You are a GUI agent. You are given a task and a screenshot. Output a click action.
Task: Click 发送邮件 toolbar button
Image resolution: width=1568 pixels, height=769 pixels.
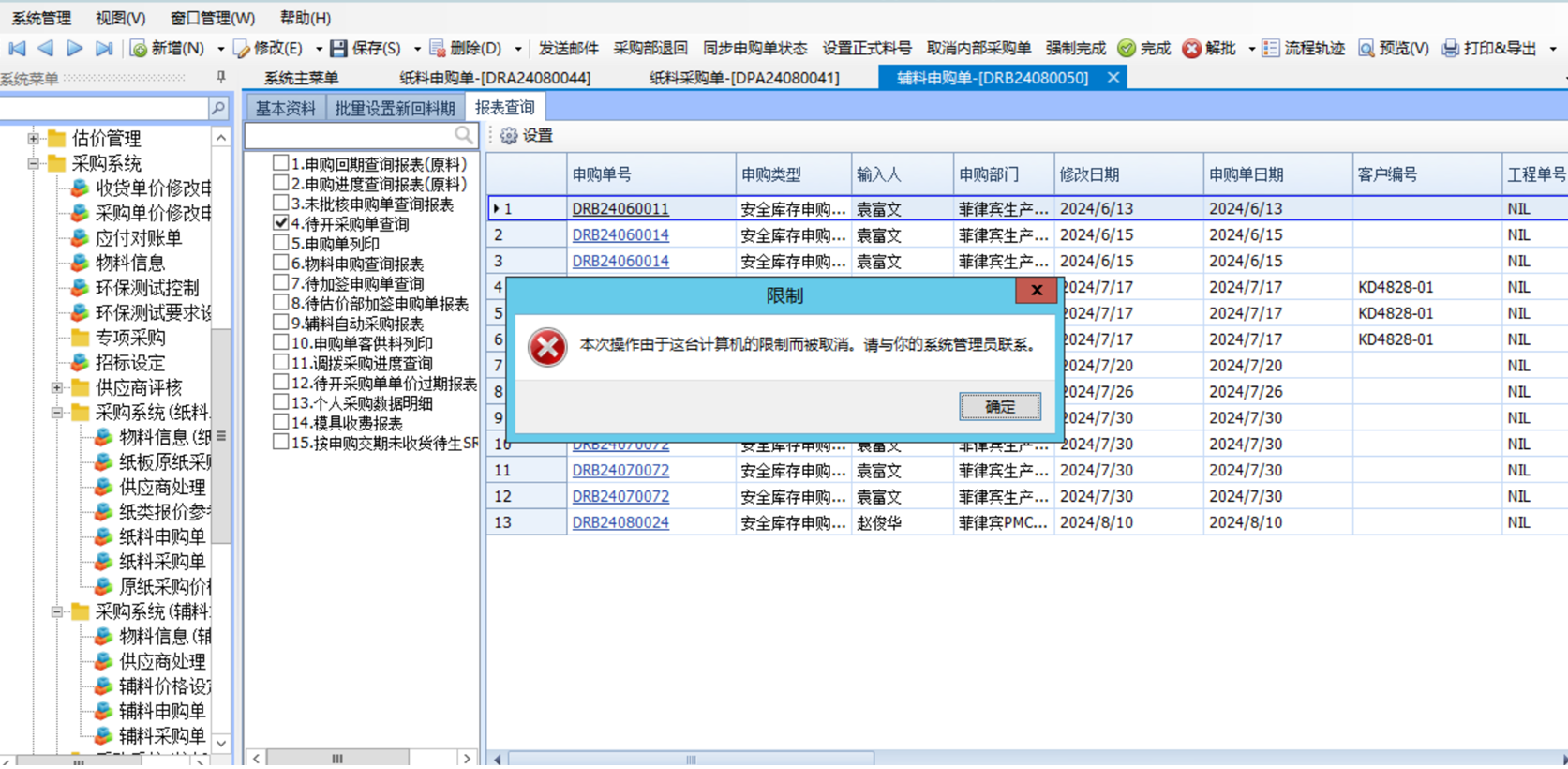pyautogui.click(x=568, y=49)
